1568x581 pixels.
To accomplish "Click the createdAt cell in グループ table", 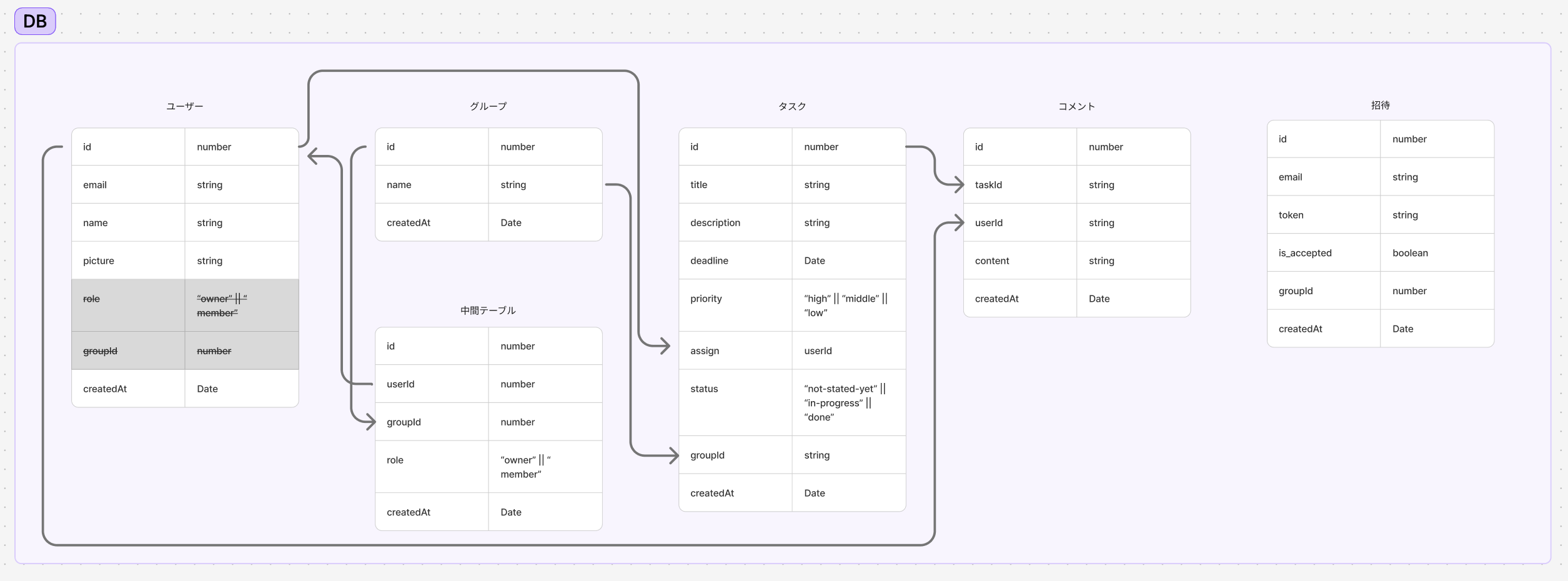I will coord(432,222).
